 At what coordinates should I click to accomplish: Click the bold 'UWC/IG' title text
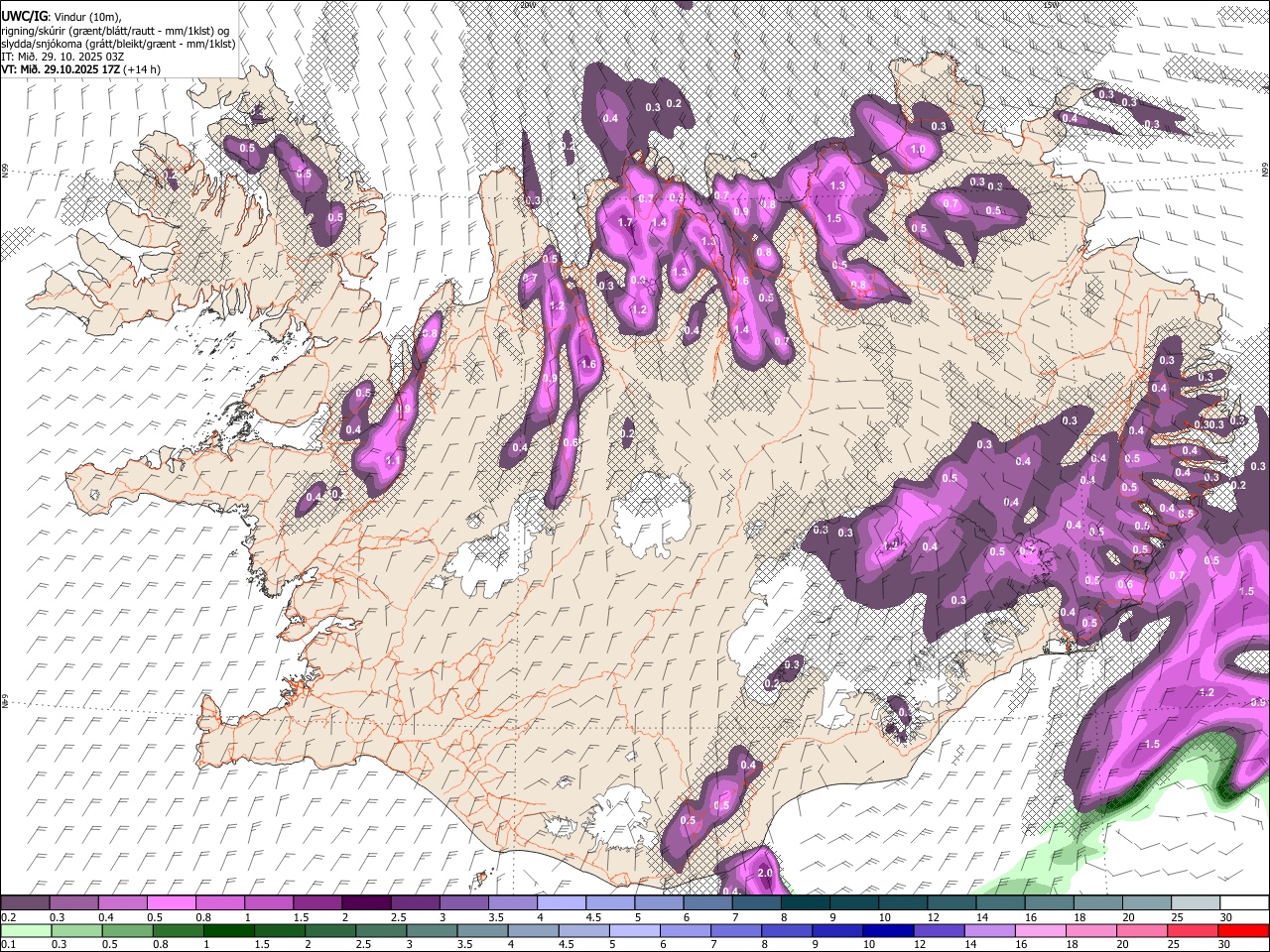(x=23, y=17)
